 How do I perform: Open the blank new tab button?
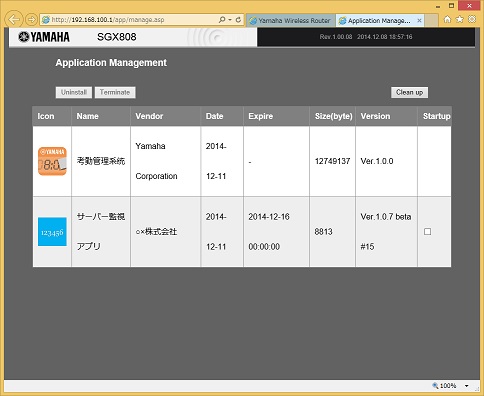click(x=431, y=20)
